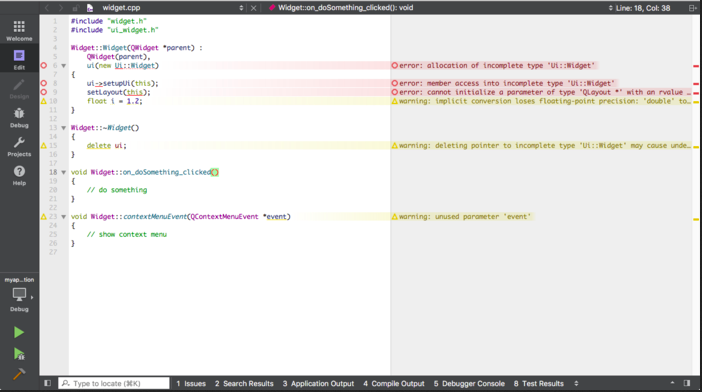This screenshot has width=702, height=392.
Task: Click '#include "ui_widget.h"' on line 2
Action: pos(115,30)
